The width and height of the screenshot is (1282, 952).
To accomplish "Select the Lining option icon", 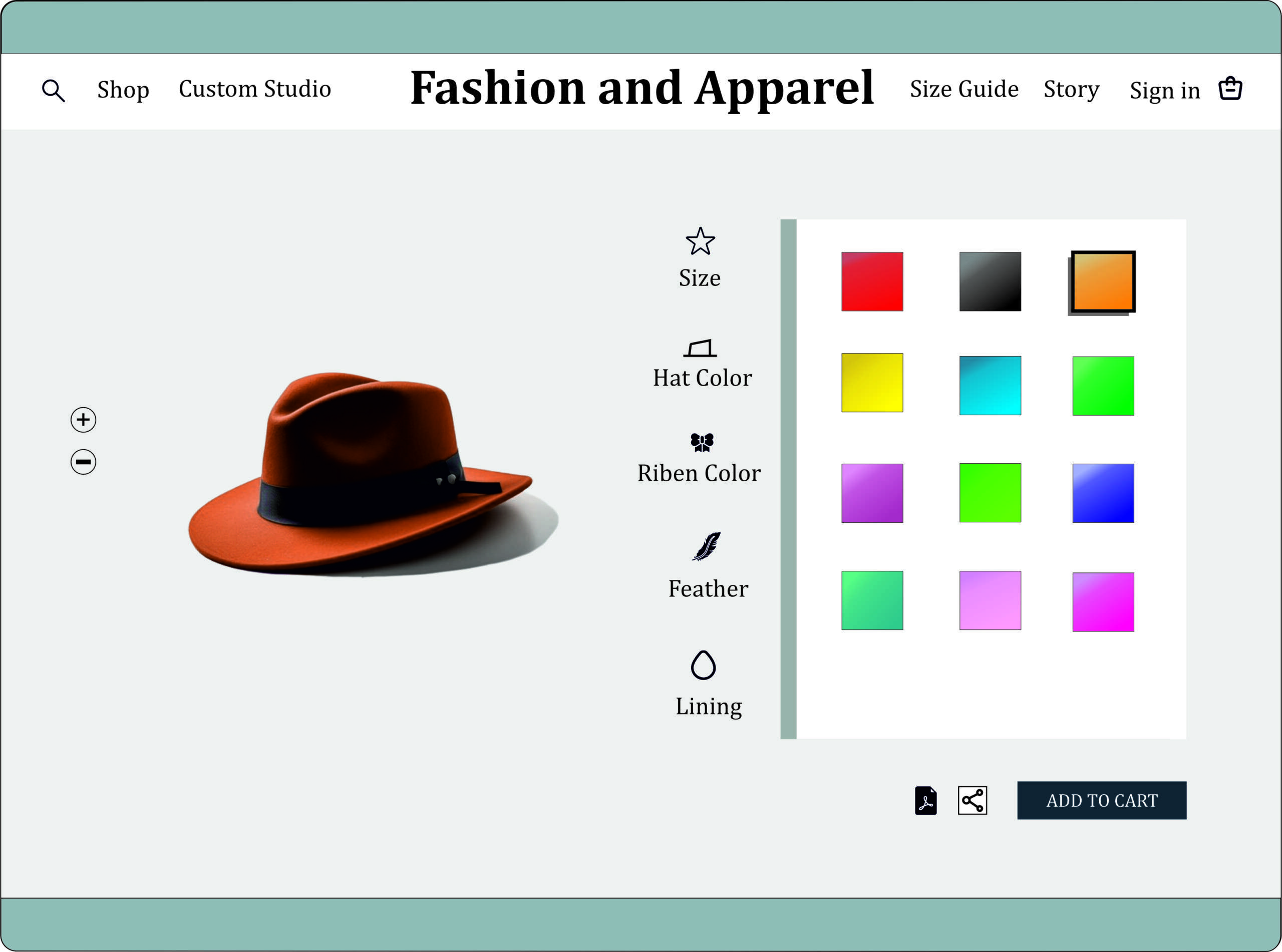I will (703, 666).
